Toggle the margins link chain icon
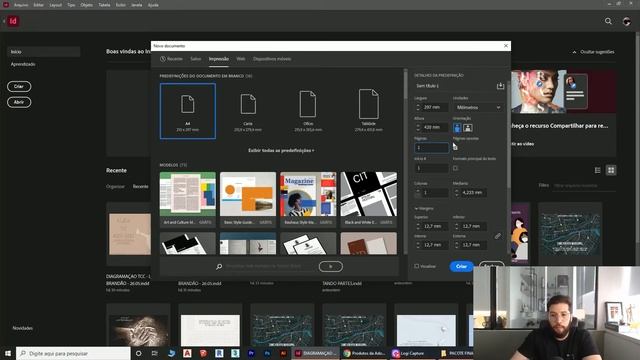 click(498, 236)
